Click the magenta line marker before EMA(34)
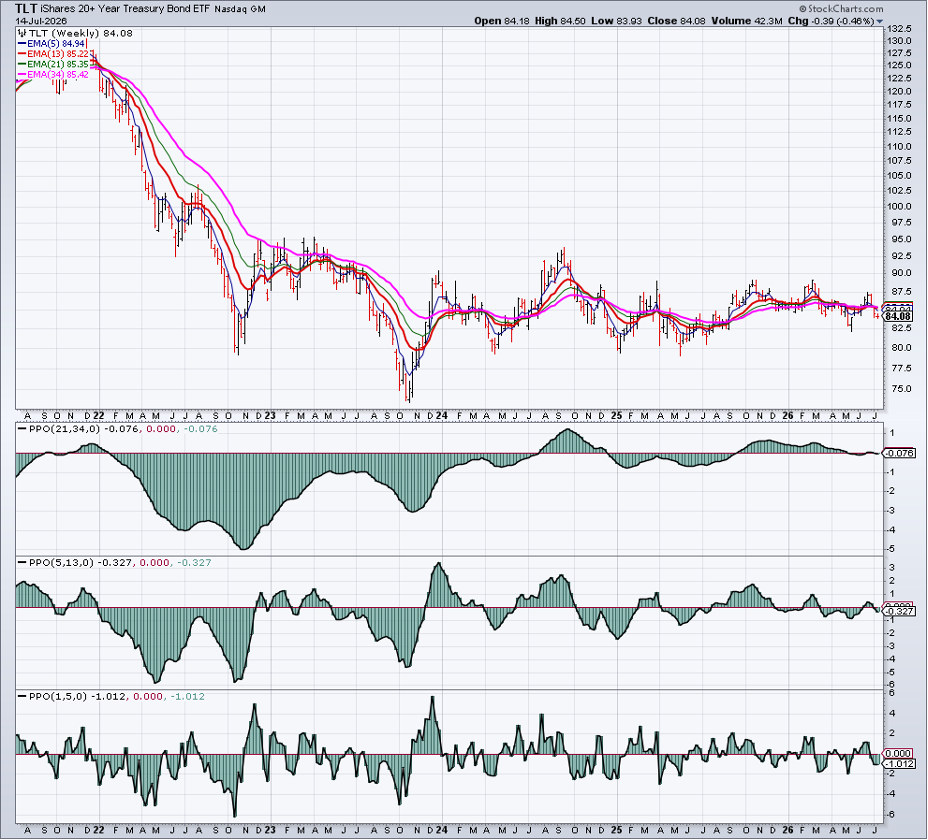928x840 pixels. tap(22, 74)
